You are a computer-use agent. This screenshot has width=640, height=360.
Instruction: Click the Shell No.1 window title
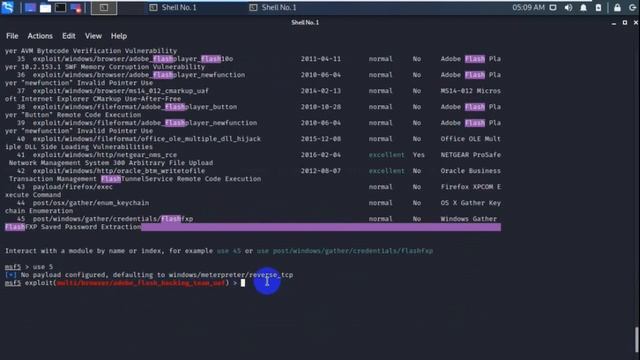(x=305, y=22)
